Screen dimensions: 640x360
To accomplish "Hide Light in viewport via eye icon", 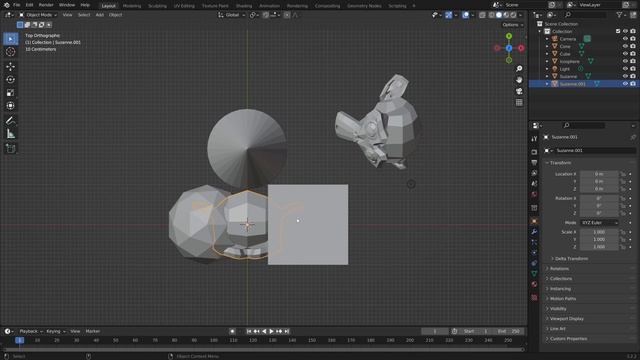I will coord(625,69).
